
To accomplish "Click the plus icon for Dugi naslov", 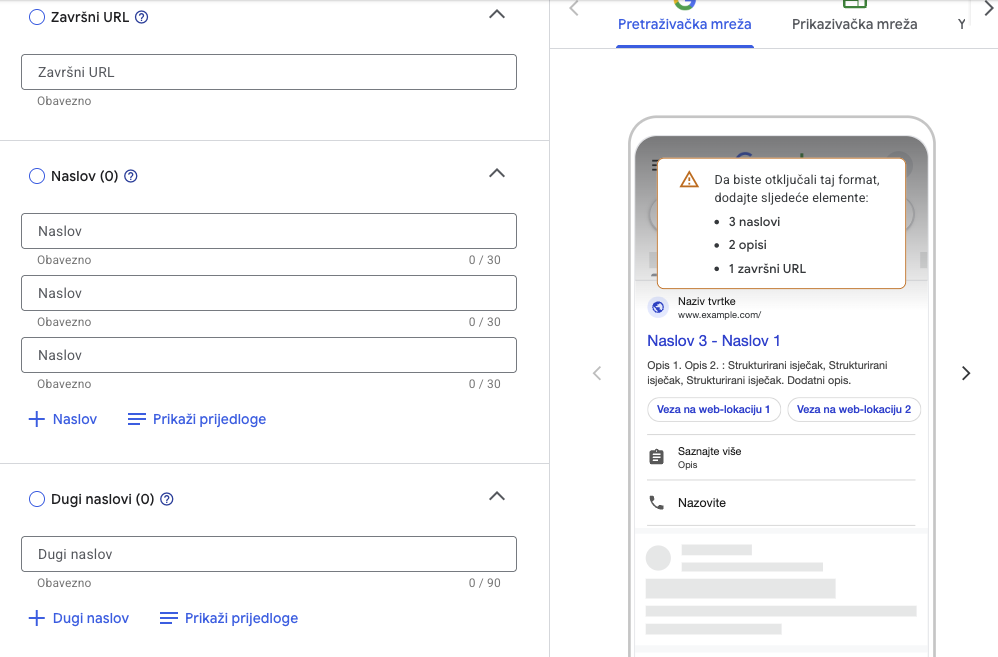I will click(37, 618).
